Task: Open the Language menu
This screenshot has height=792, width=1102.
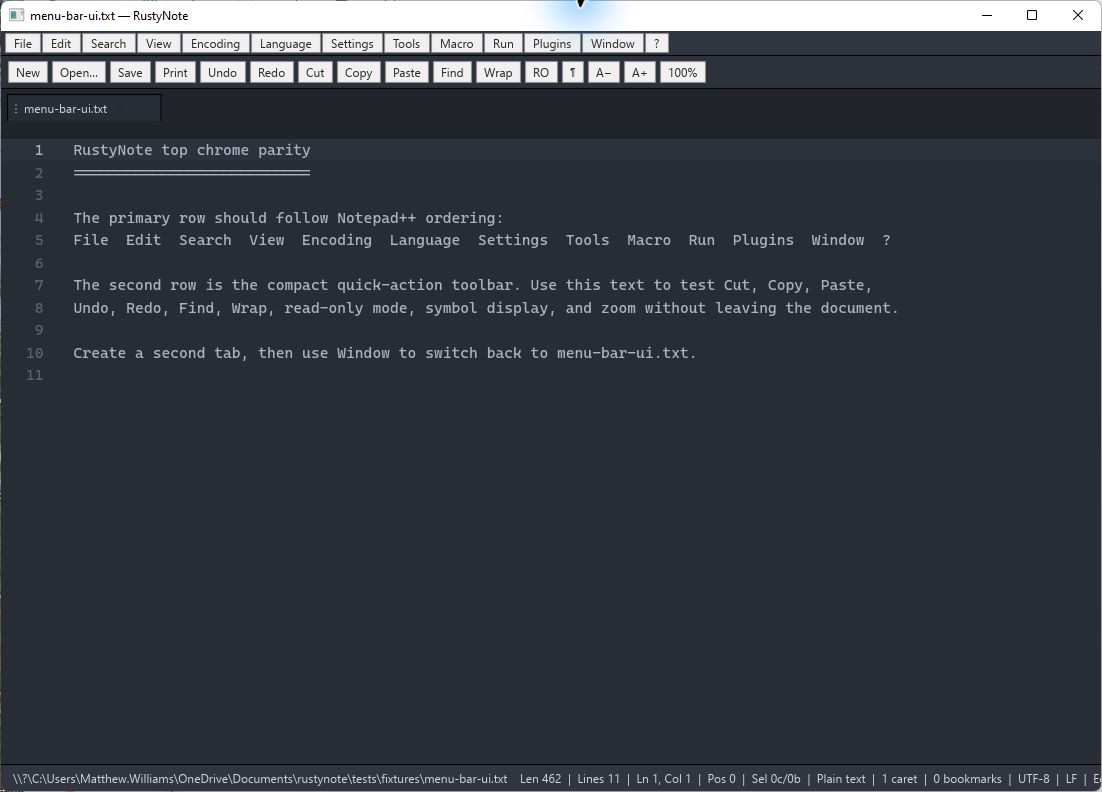Action: pos(285,44)
